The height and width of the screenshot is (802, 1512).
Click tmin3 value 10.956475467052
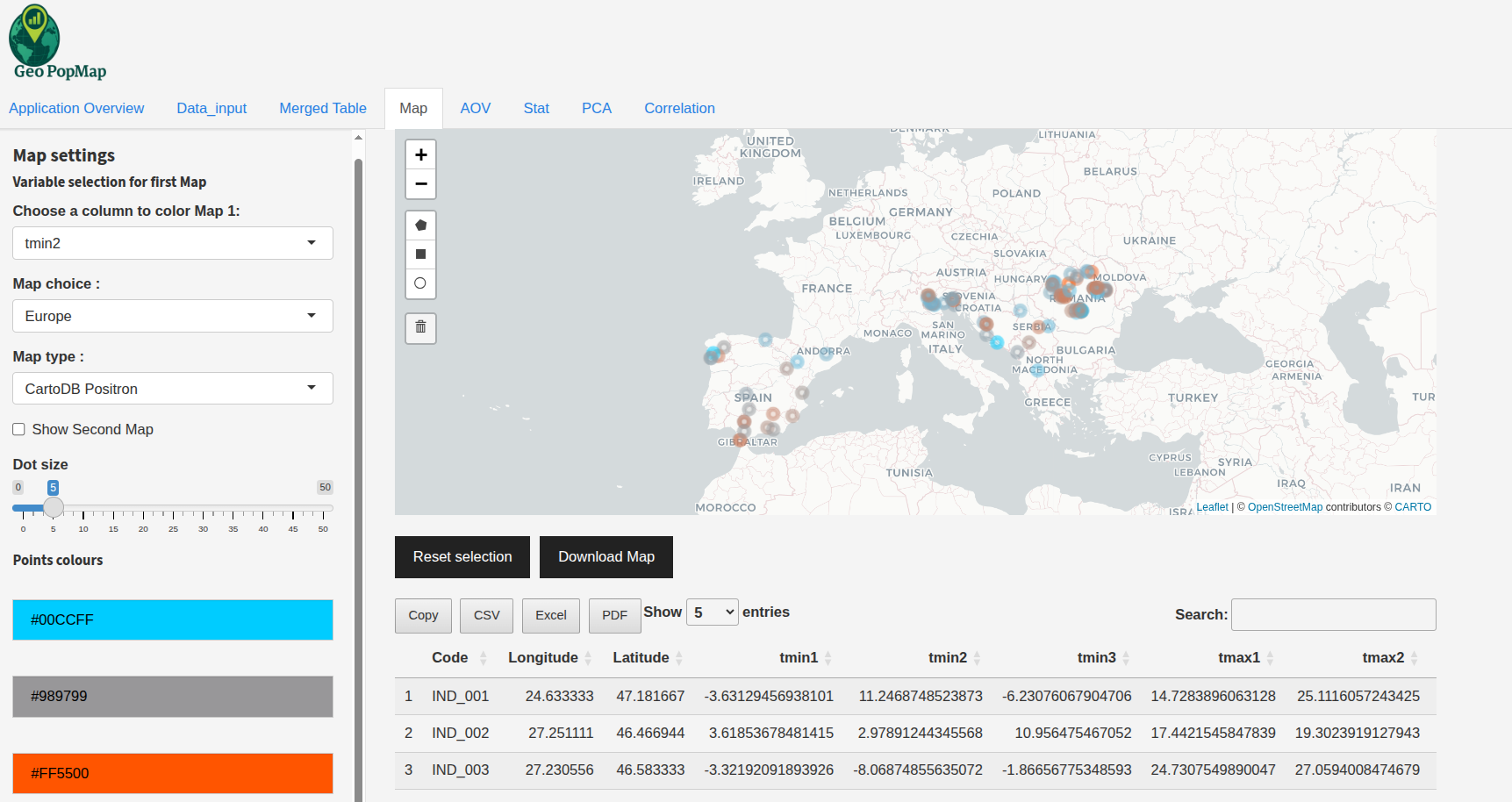pyautogui.click(x=1073, y=733)
